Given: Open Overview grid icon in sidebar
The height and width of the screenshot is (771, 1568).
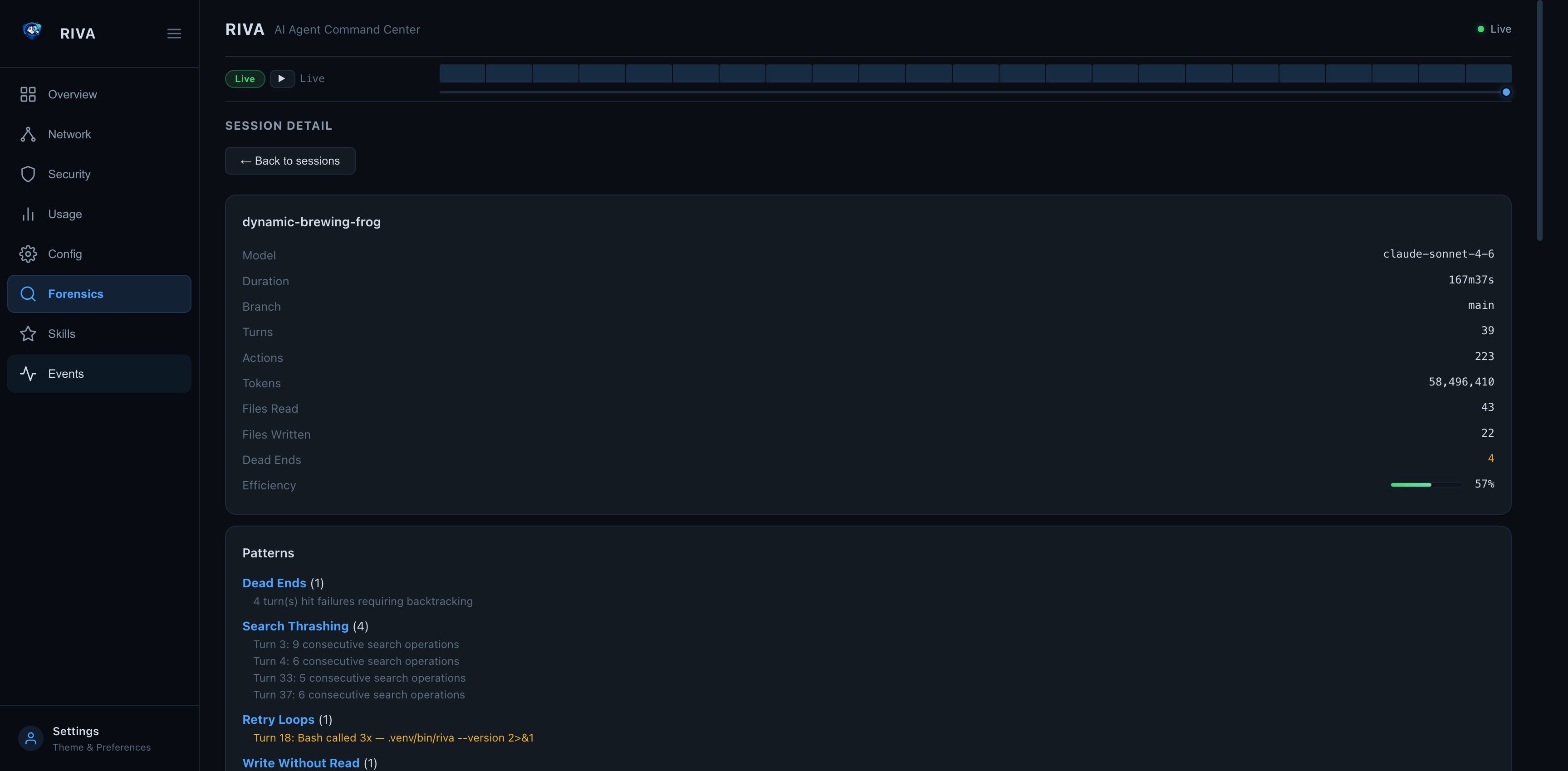Looking at the screenshot, I should pos(28,94).
